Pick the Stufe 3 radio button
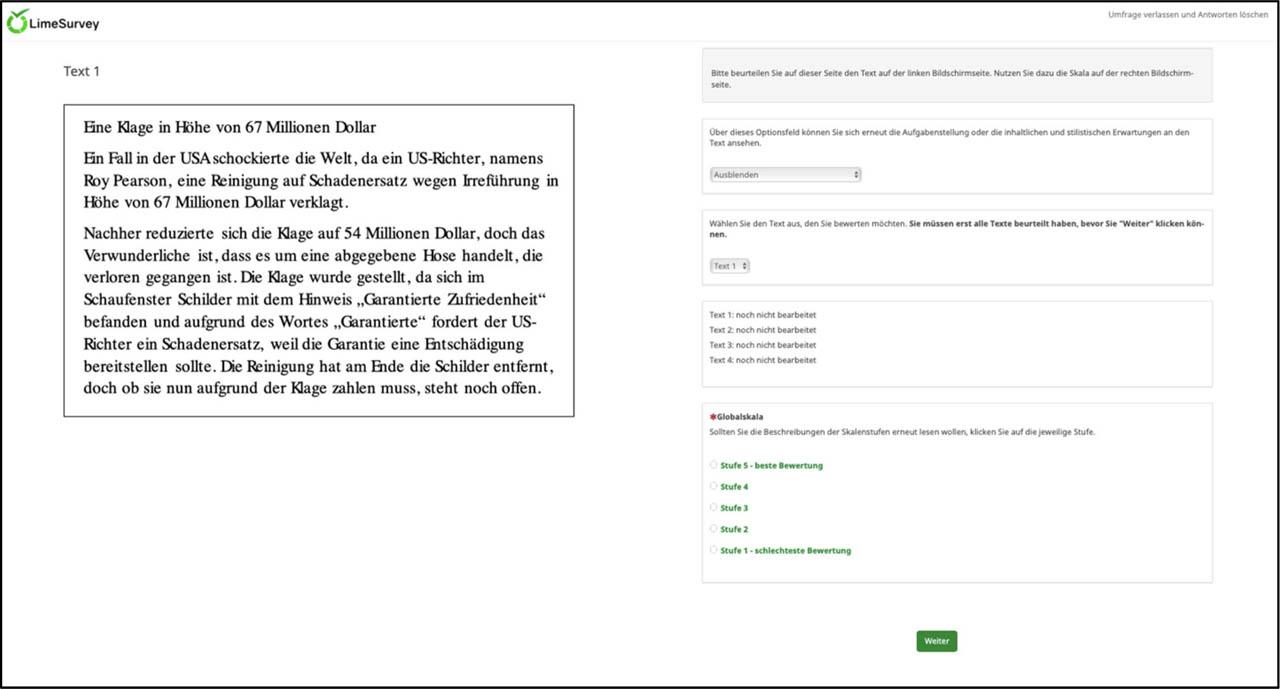Screen dimensions: 1280x689 click(x=713, y=508)
